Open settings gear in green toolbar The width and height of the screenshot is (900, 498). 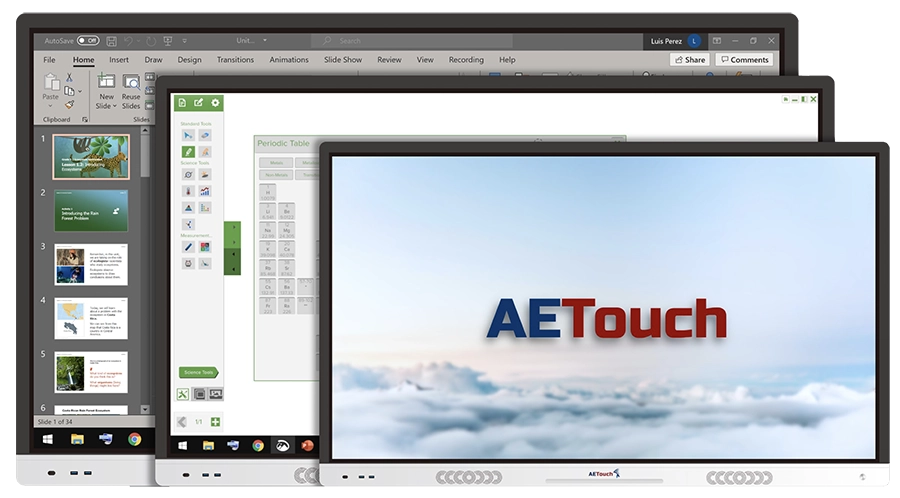[x=215, y=103]
